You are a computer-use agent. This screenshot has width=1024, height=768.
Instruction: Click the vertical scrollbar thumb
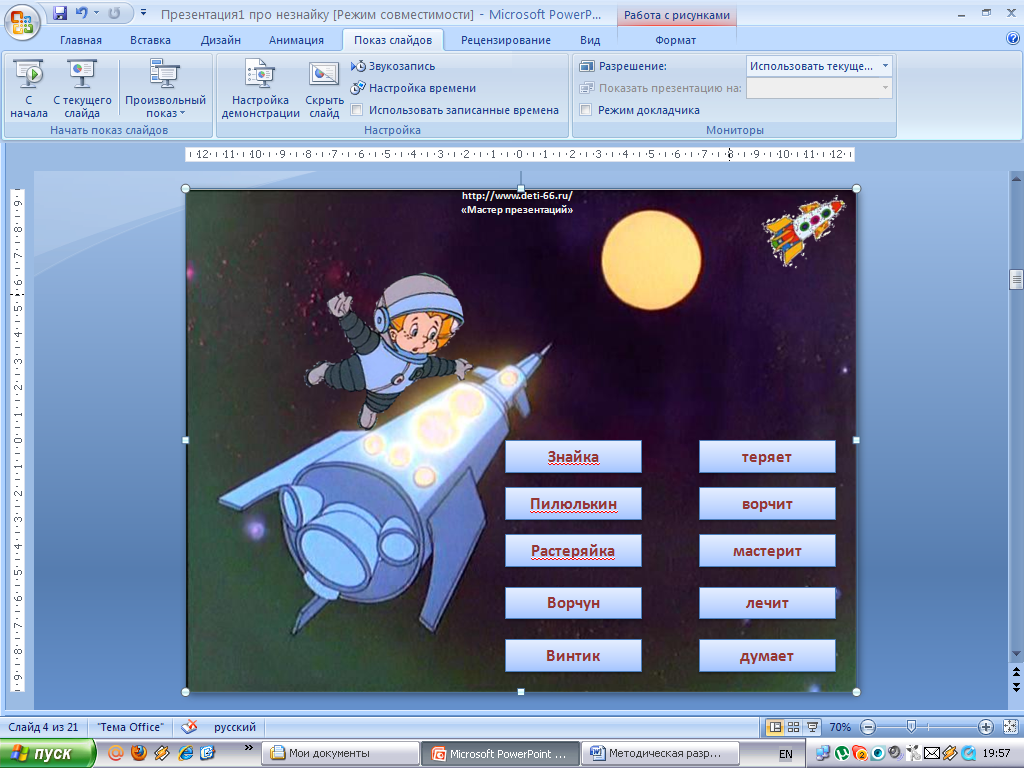click(x=1016, y=279)
